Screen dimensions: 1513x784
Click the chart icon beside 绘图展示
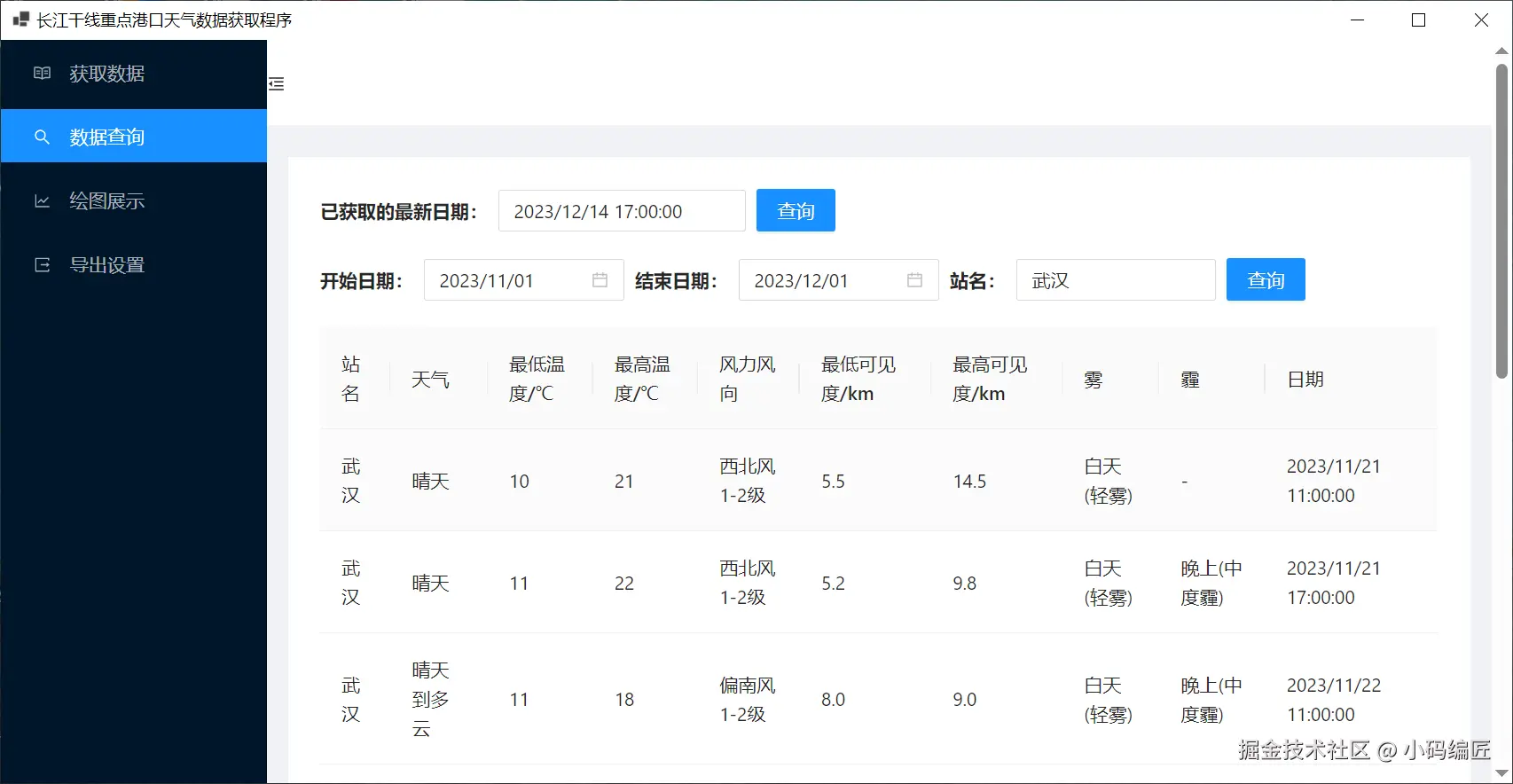coord(42,201)
